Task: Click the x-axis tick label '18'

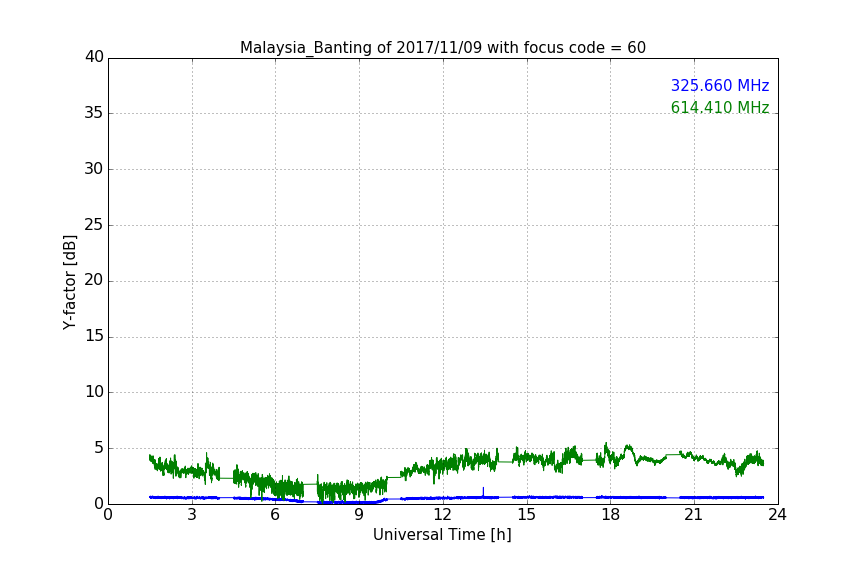Action: point(611,515)
